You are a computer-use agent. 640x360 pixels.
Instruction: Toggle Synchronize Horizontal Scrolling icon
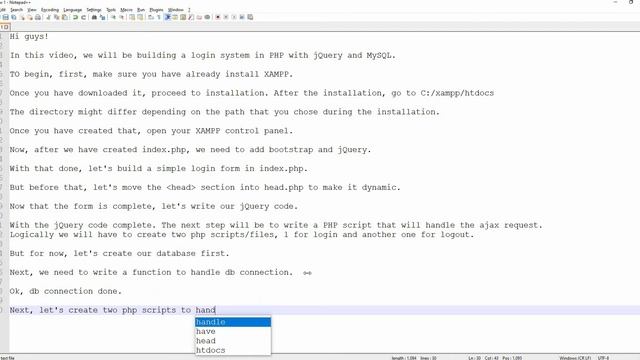click(x=140, y=17)
